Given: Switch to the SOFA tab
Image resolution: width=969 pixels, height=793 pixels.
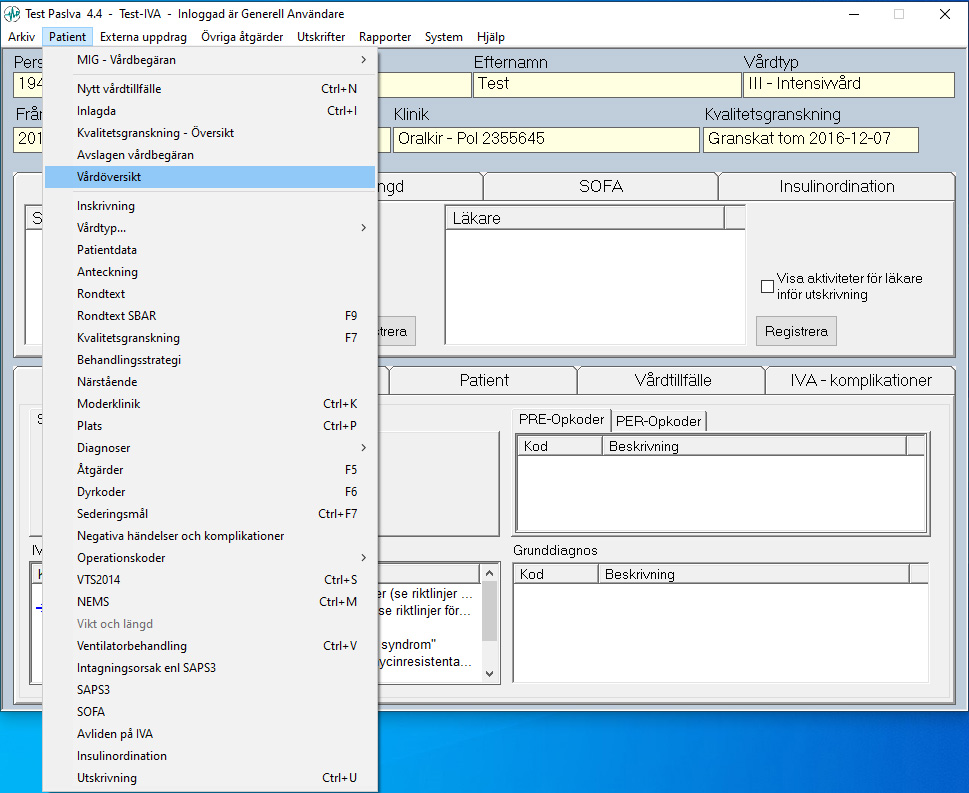Looking at the screenshot, I should (600, 187).
